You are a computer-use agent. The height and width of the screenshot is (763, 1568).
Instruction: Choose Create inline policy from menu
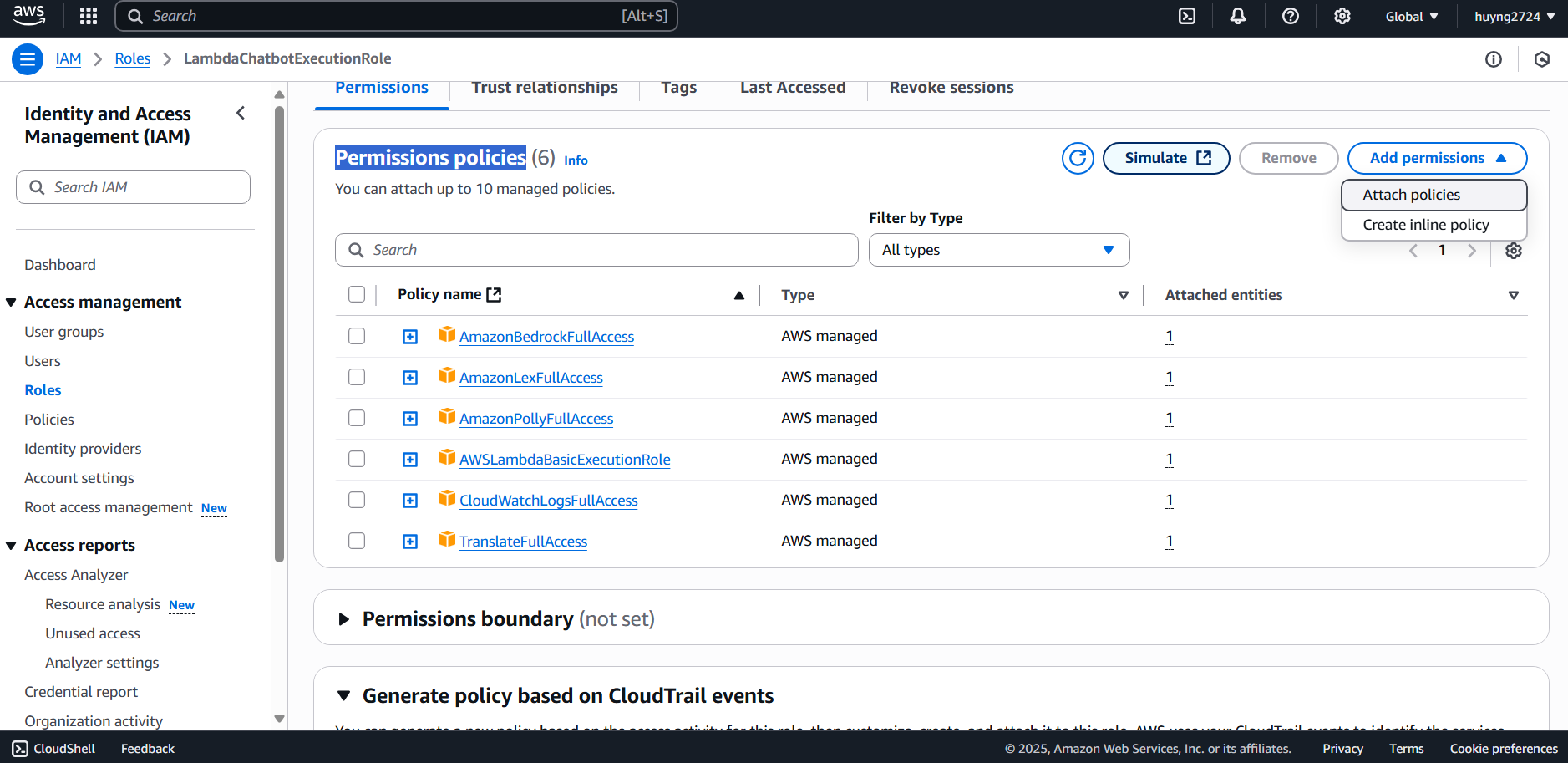pos(1434,225)
